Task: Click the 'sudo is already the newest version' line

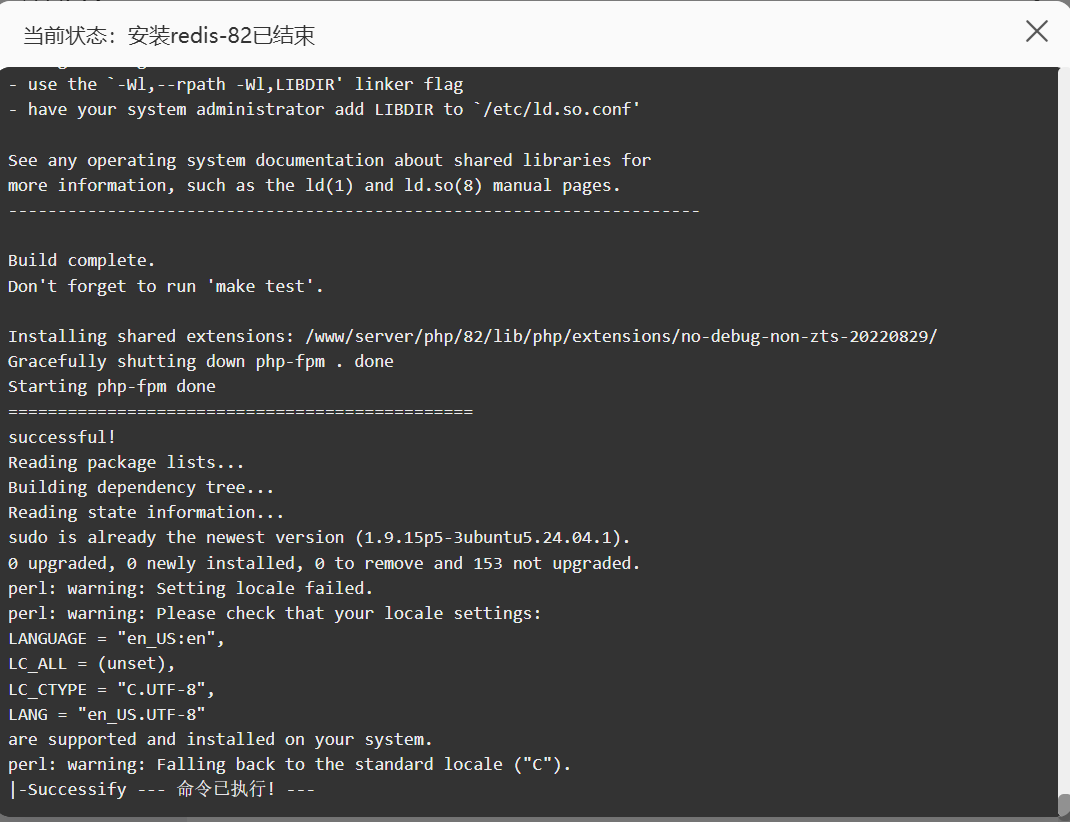Action: coord(319,538)
